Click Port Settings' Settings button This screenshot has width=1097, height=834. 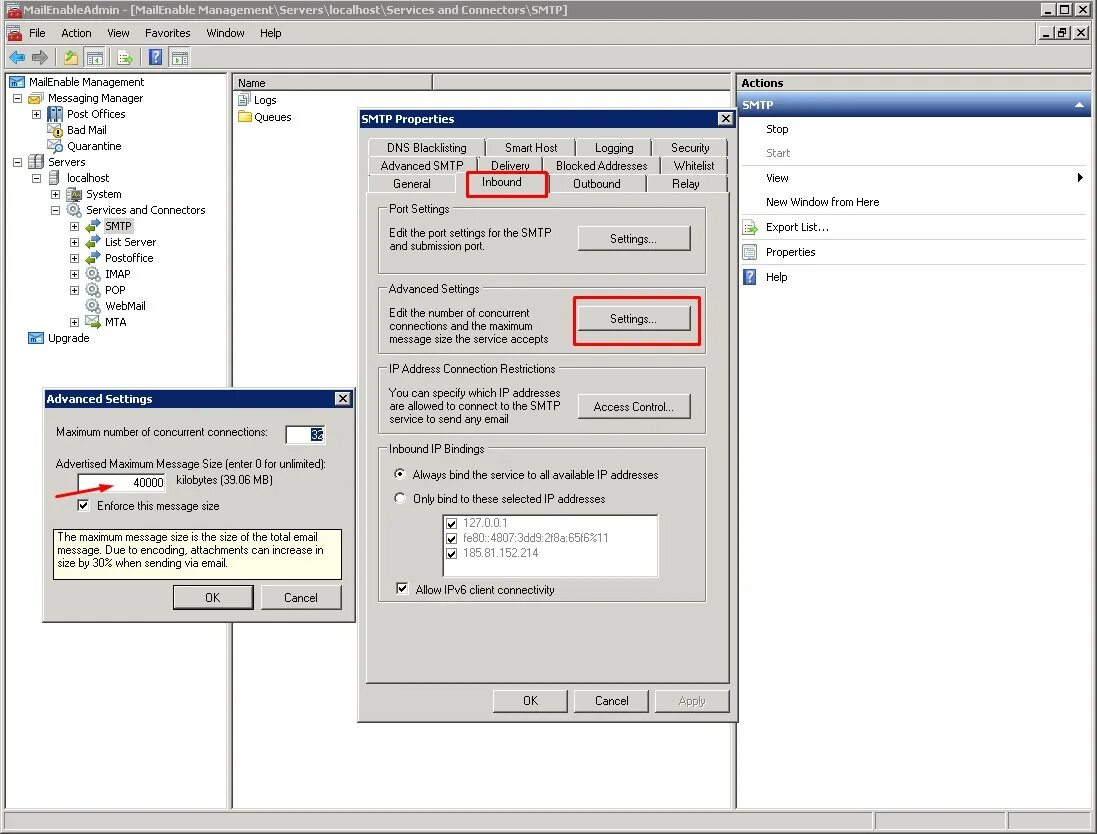coord(634,239)
